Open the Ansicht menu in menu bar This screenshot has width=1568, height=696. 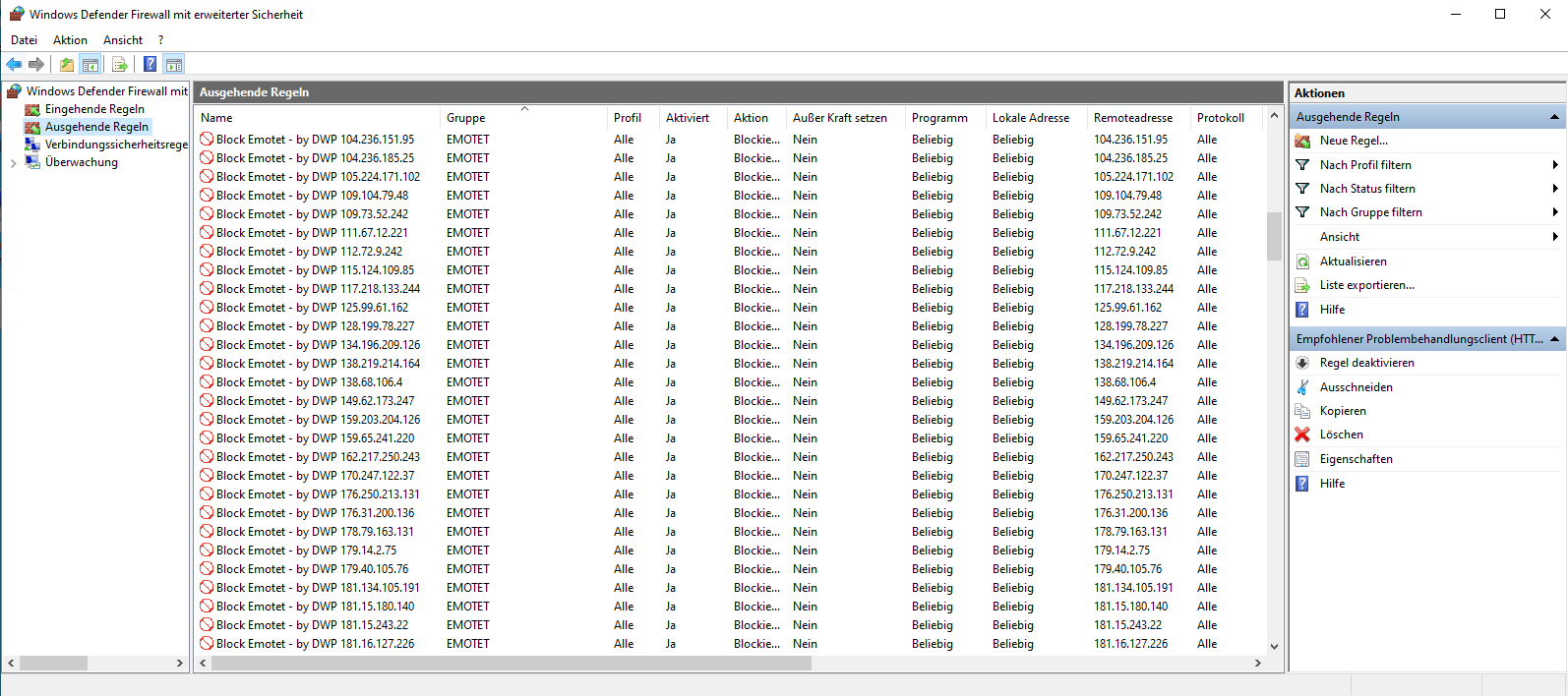click(x=123, y=40)
